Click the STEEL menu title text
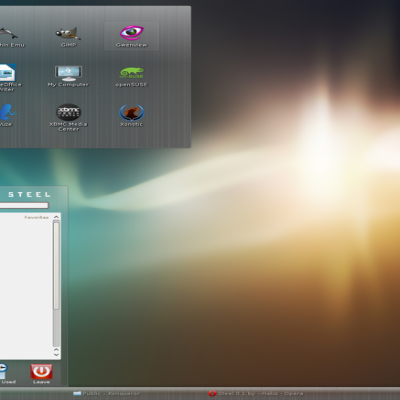Screen dimensions: 400x400 pyautogui.click(x=29, y=195)
